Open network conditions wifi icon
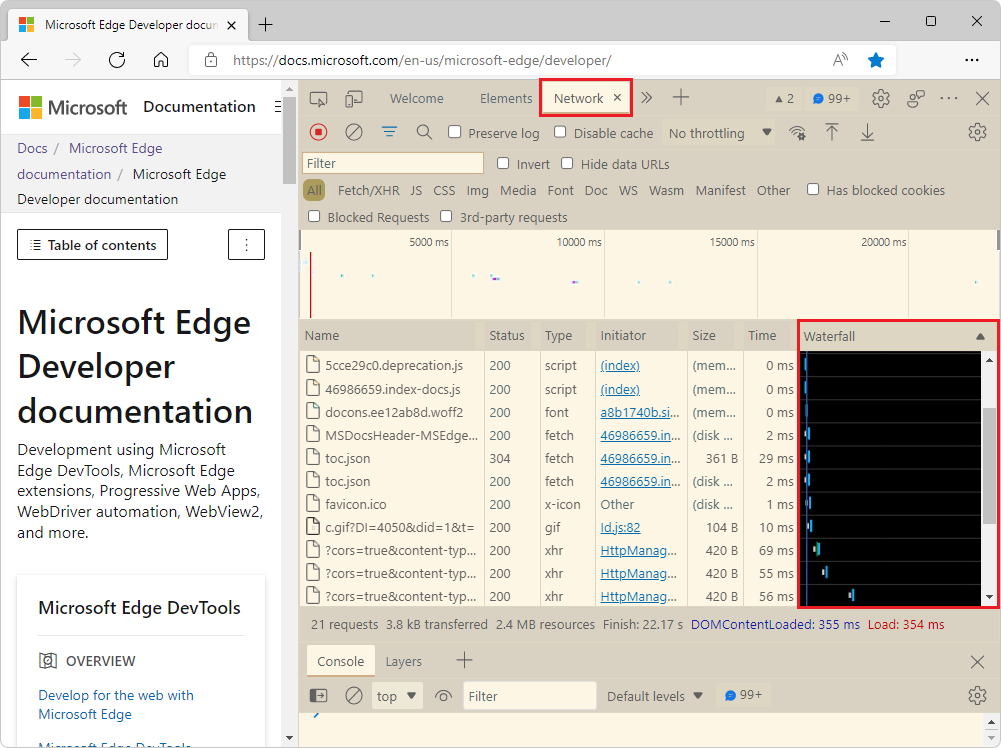Screen dimensions: 1001x748 click(797, 133)
